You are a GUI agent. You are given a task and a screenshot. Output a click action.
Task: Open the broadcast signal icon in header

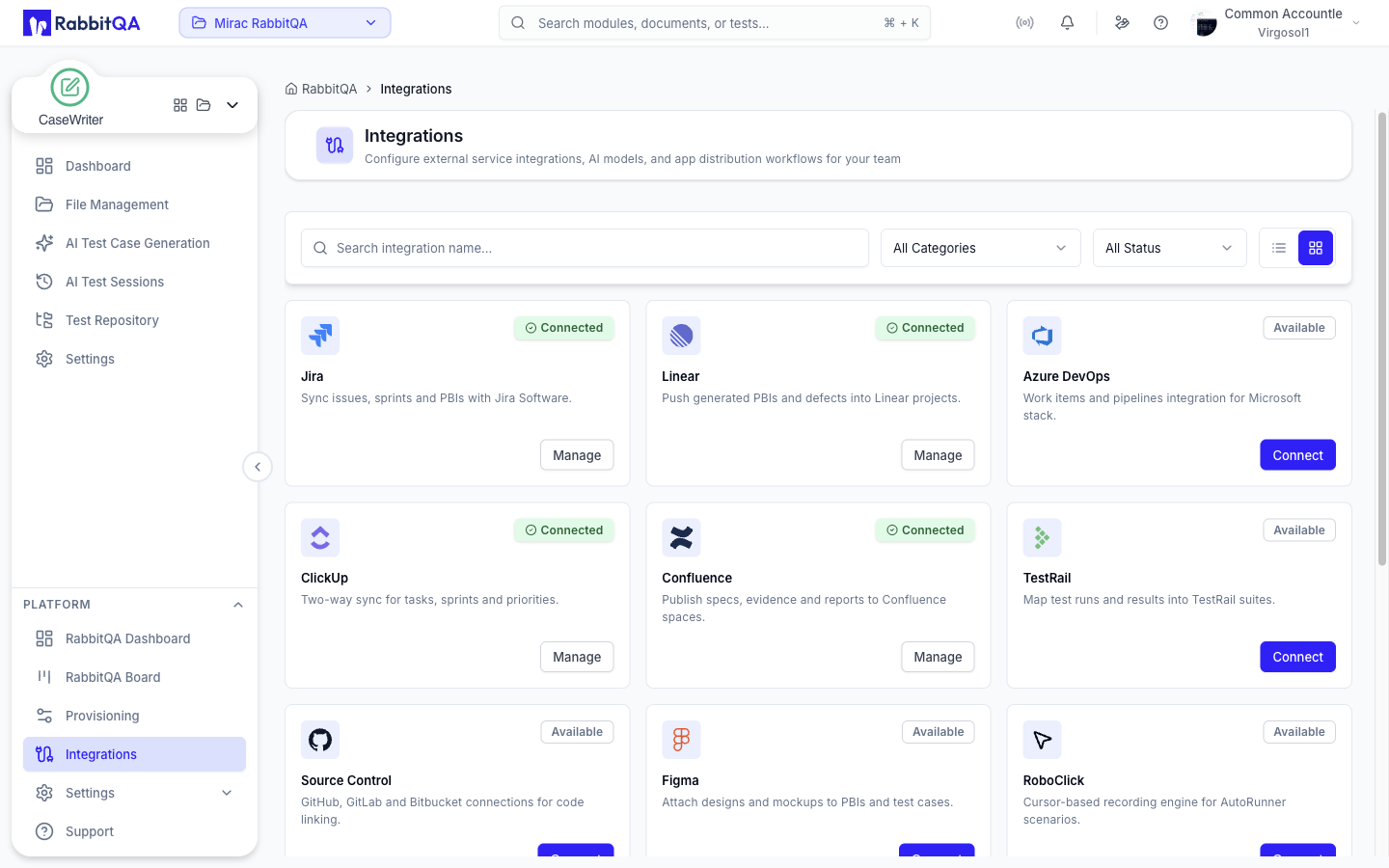pos(1024,23)
